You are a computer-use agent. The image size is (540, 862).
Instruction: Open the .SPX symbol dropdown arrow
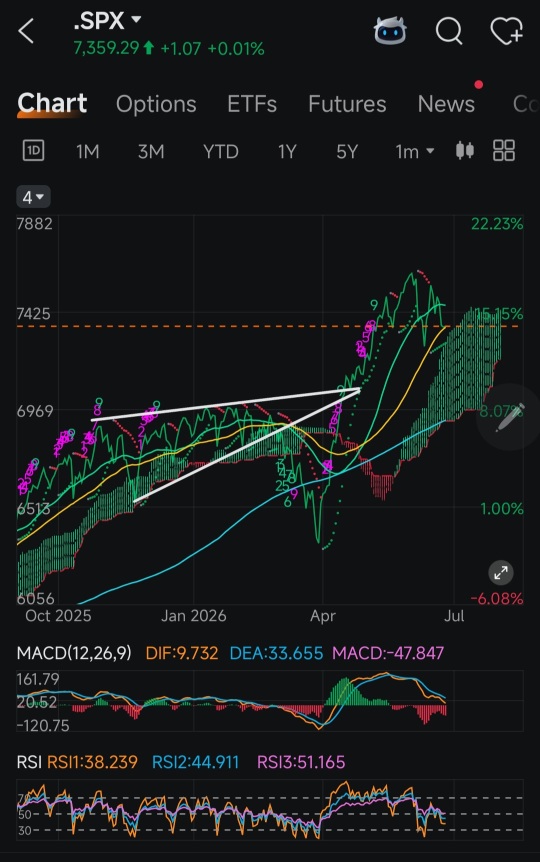pyautogui.click(x=136, y=20)
